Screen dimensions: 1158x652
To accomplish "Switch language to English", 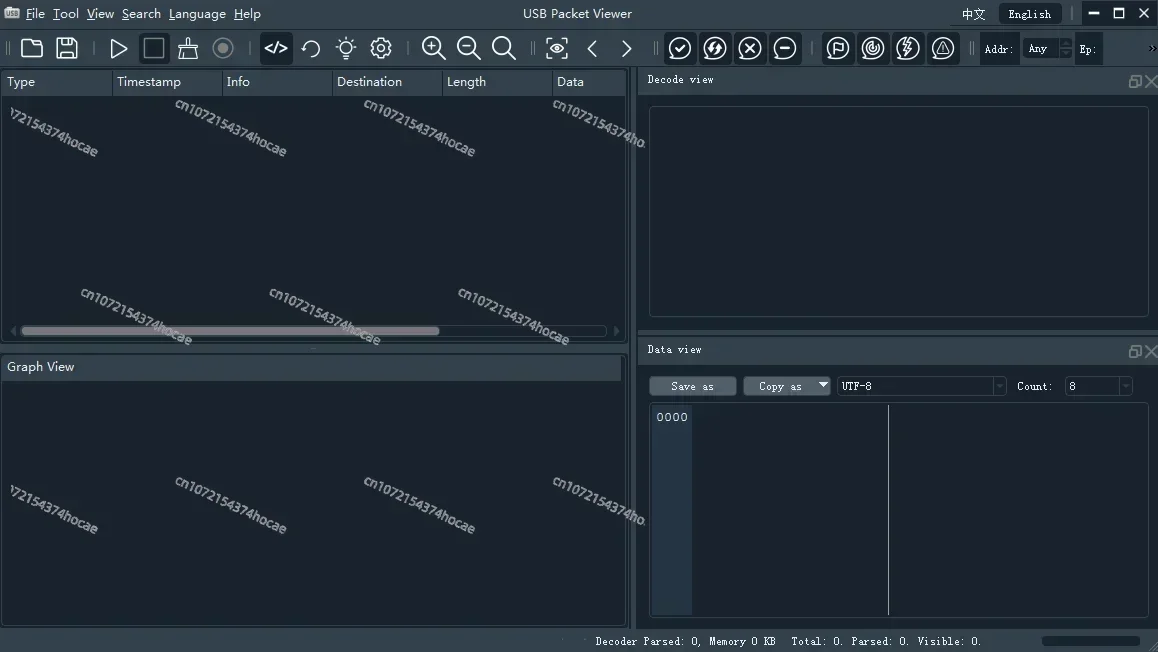I will [1029, 14].
